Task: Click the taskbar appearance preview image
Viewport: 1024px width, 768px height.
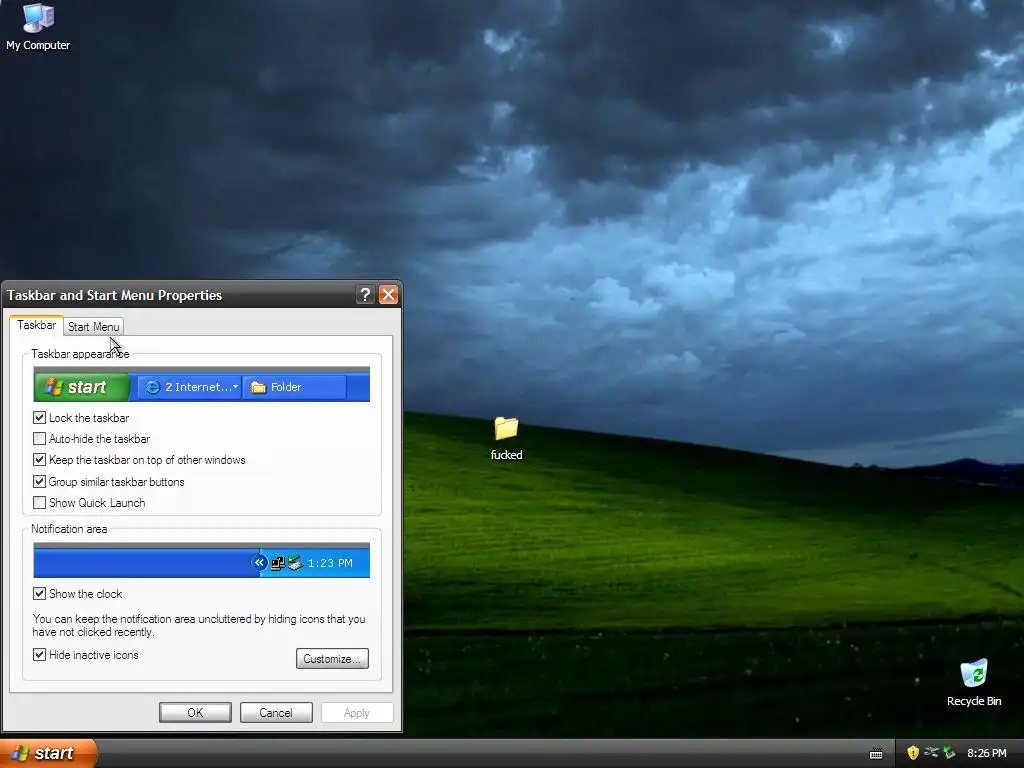Action: pyautogui.click(x=201, y=385)
